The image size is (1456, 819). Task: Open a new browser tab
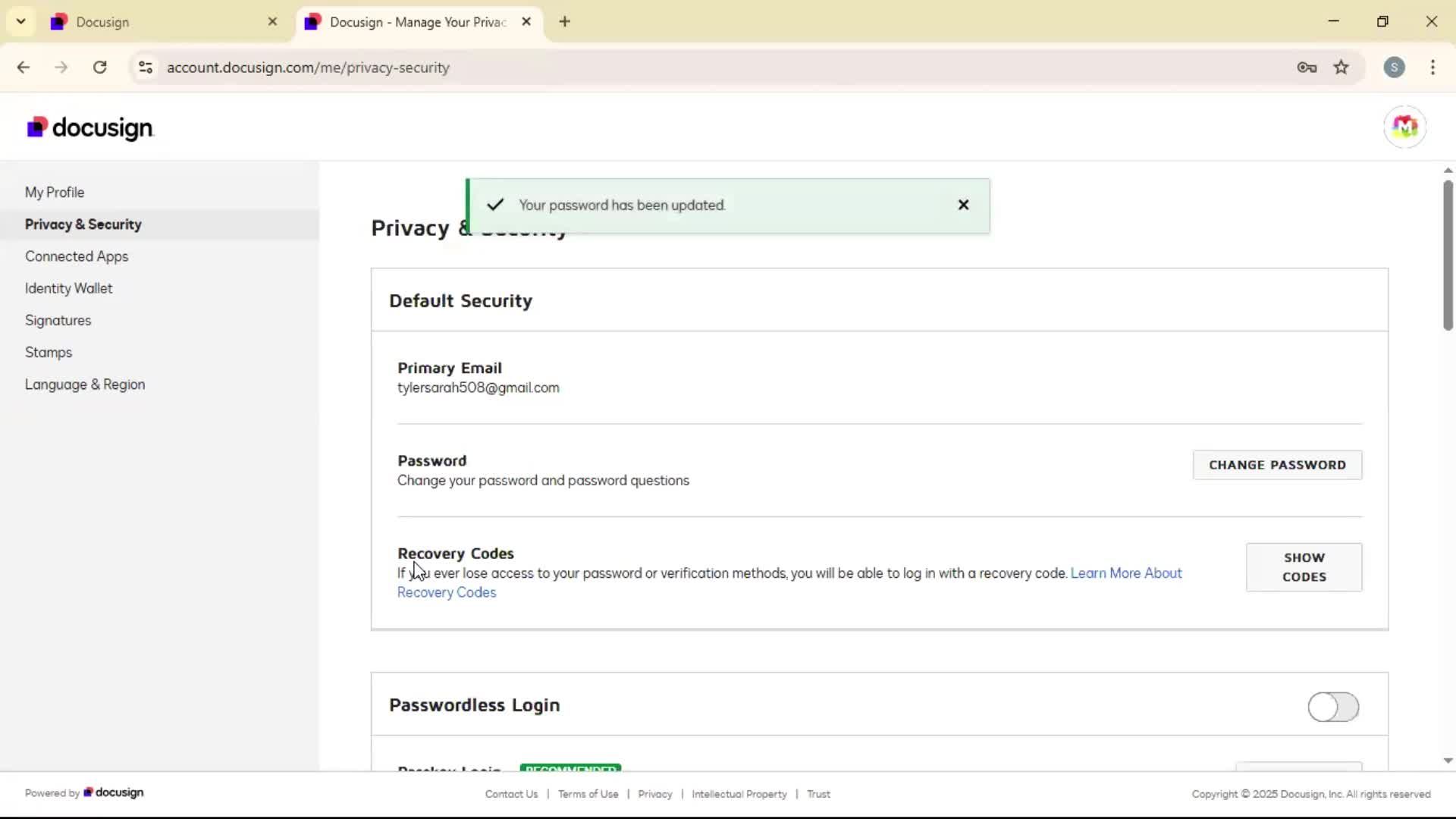(x=564, y=21)
